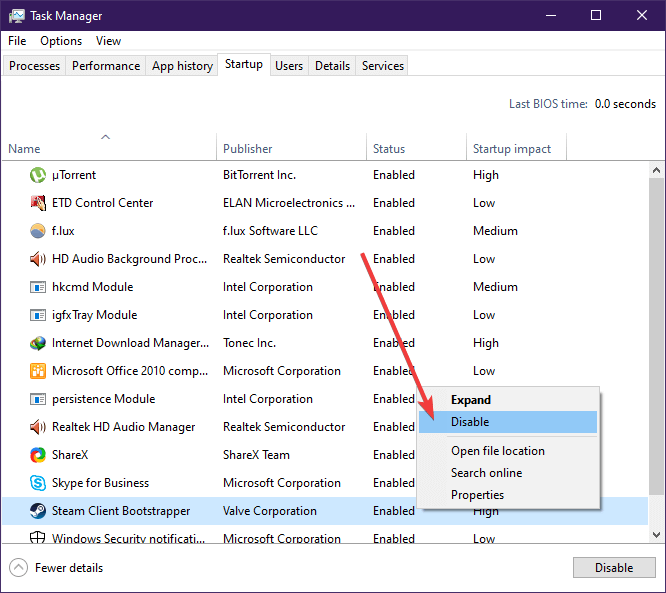This screenshot has width=666, height=593.
Task: Click the µTorrent app icon
Action: [x=38, y=175]
